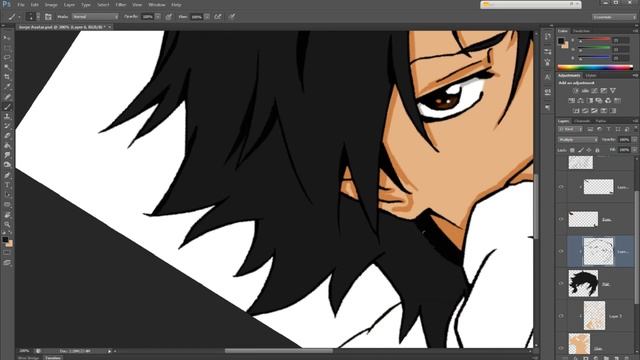The height and width of the screenshot is (360, 640).
Task: Click the red channel slider in Color panel
Action: pyautogui.click(x=594, y=40)
